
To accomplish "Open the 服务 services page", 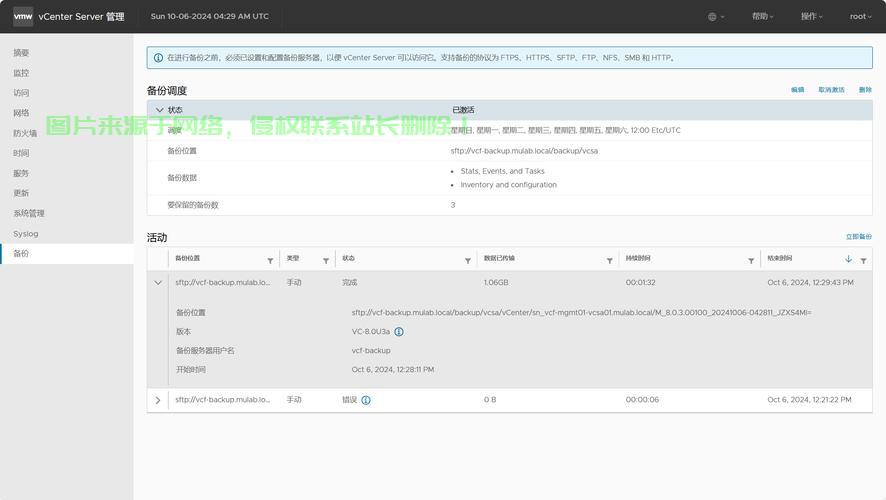I will [21, 173].
